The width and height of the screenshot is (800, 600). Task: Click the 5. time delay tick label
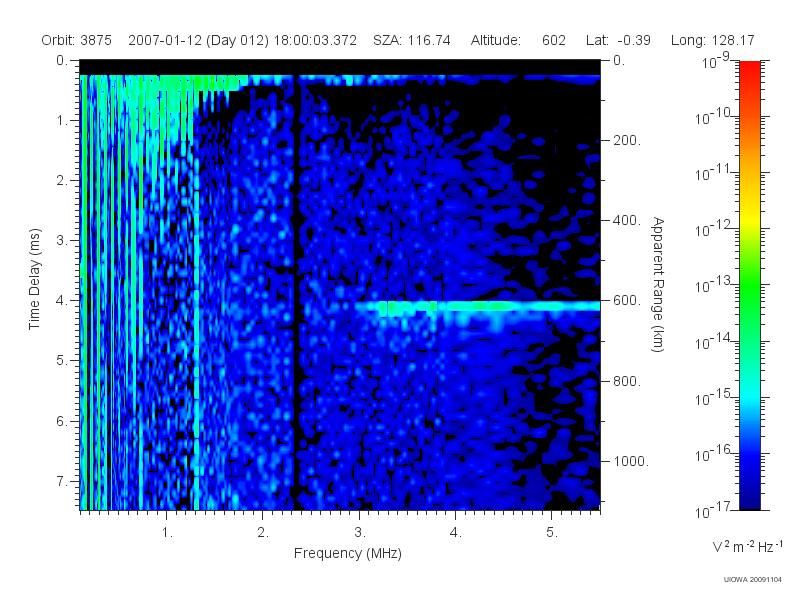coord(62,361)
